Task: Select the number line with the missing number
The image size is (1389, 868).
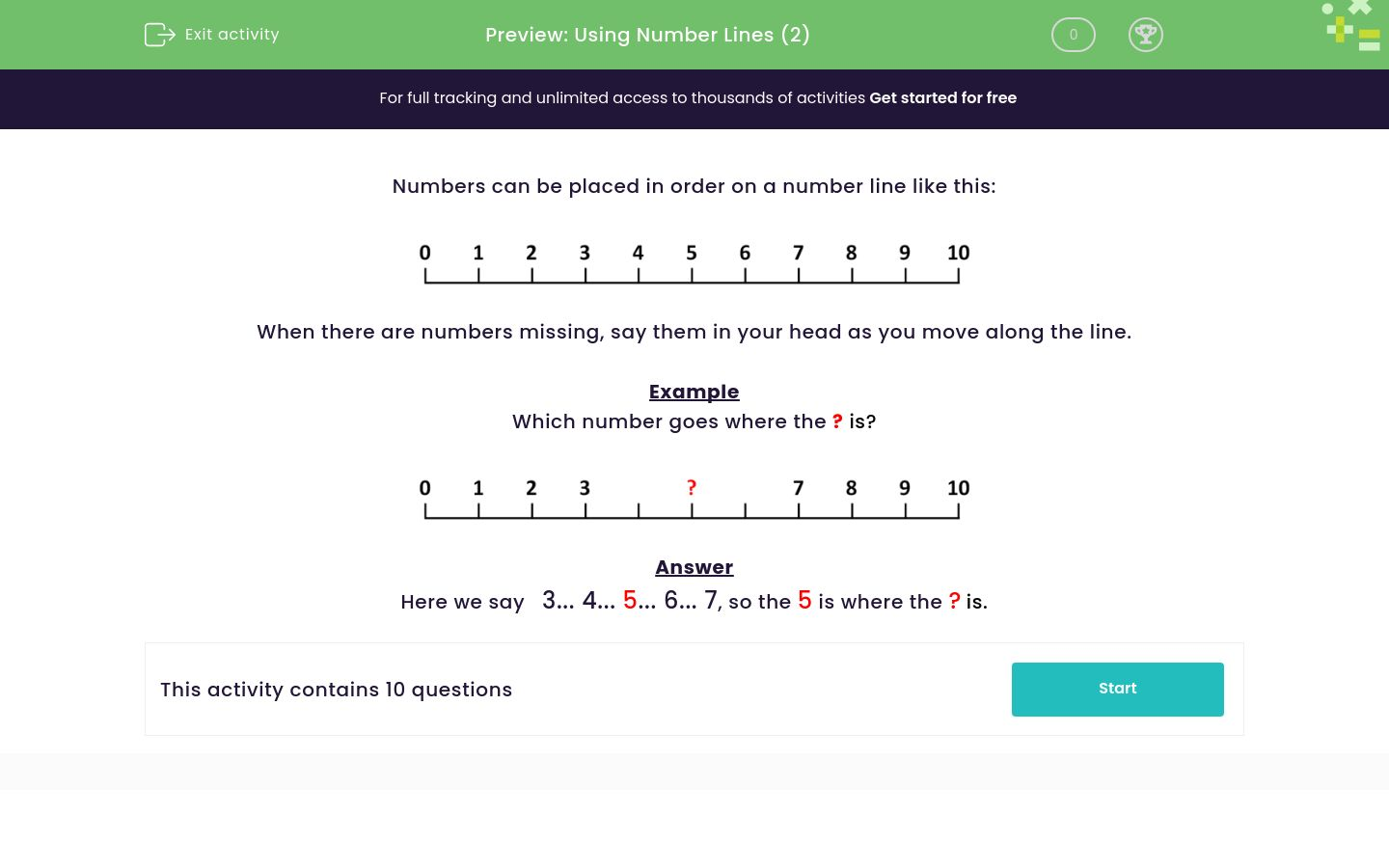Action: [x=694, y=498]
